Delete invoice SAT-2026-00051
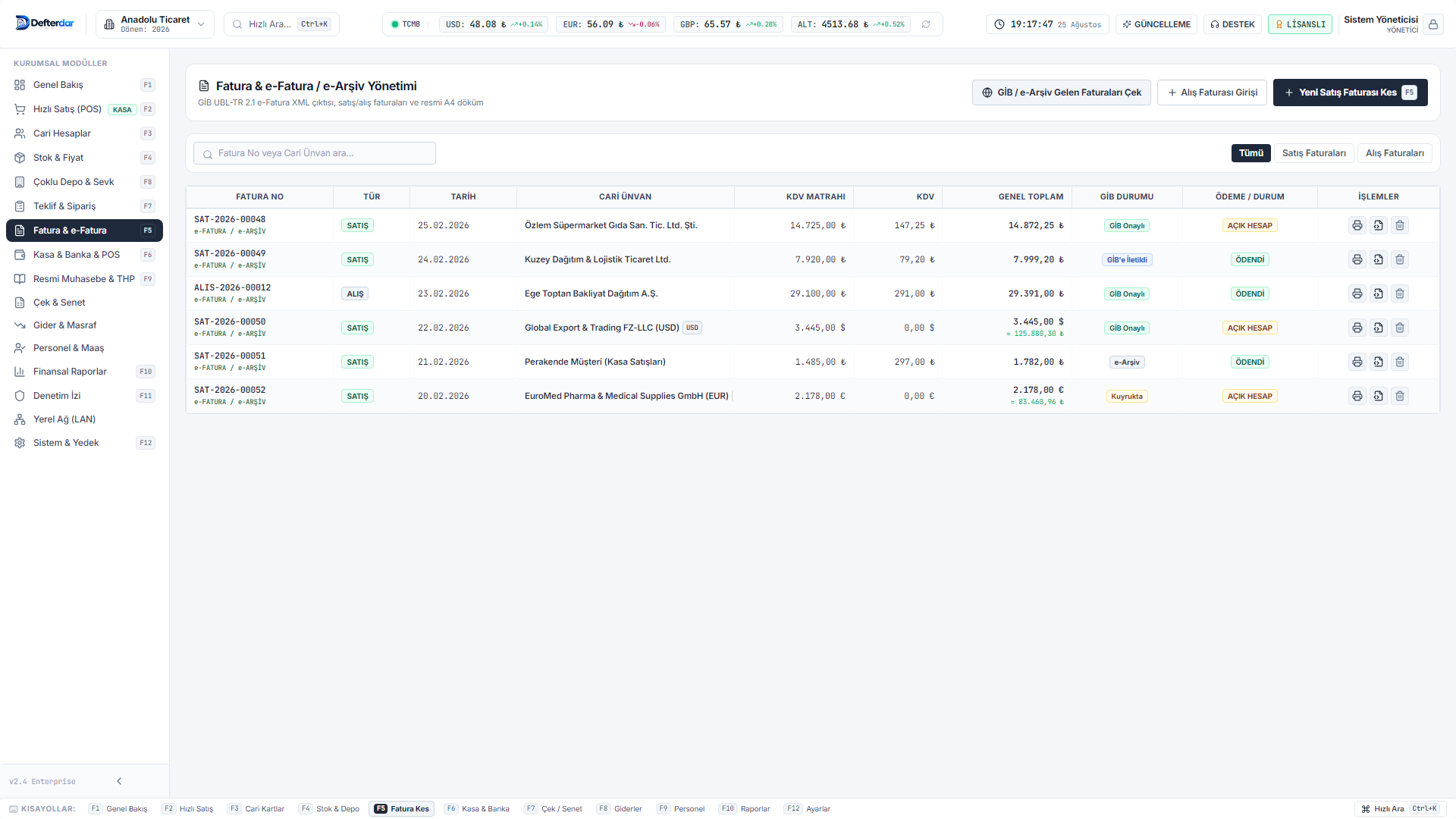The image size is (1456, 819). [1400, 362]
